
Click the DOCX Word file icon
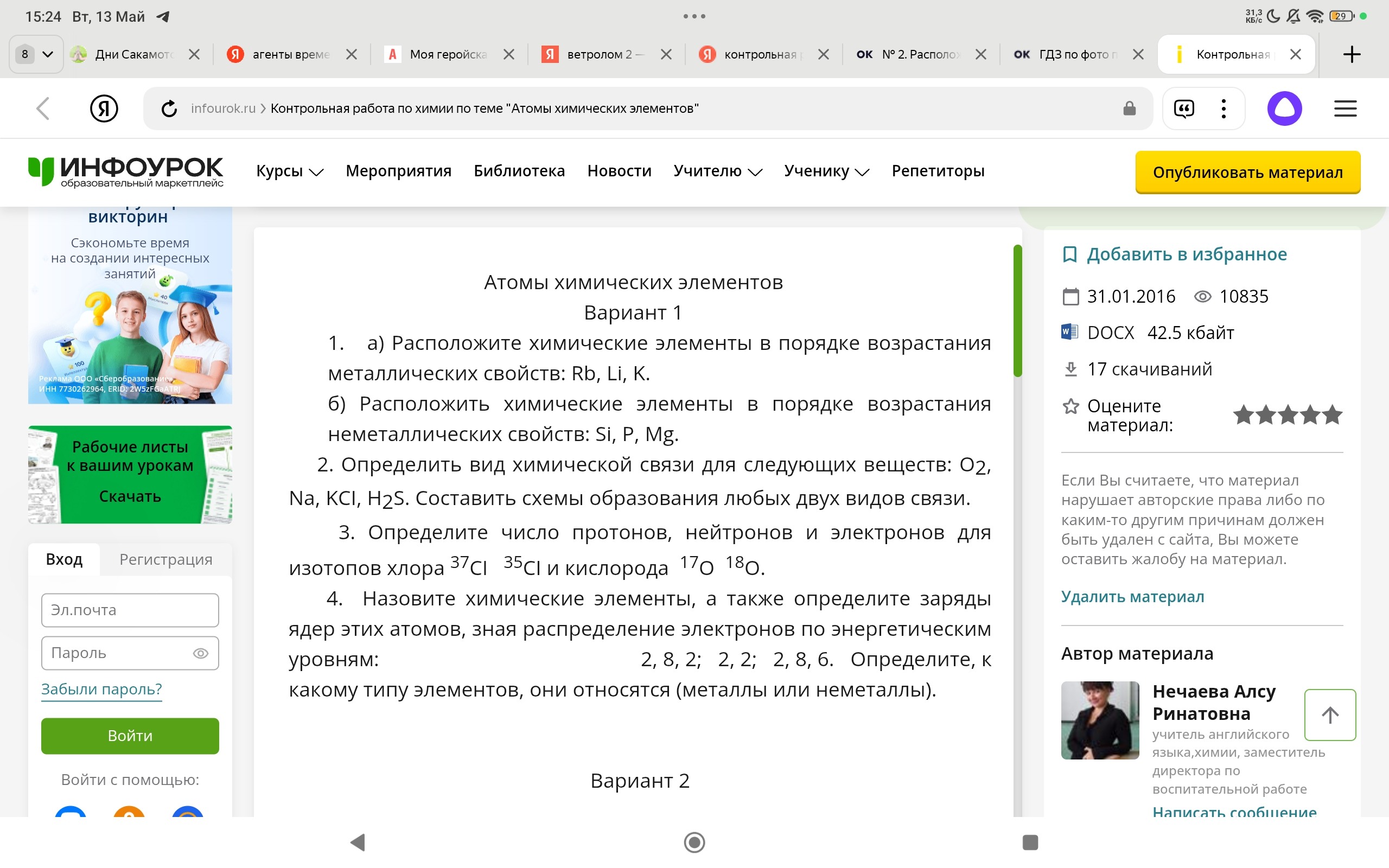(x=1069, y=333)
